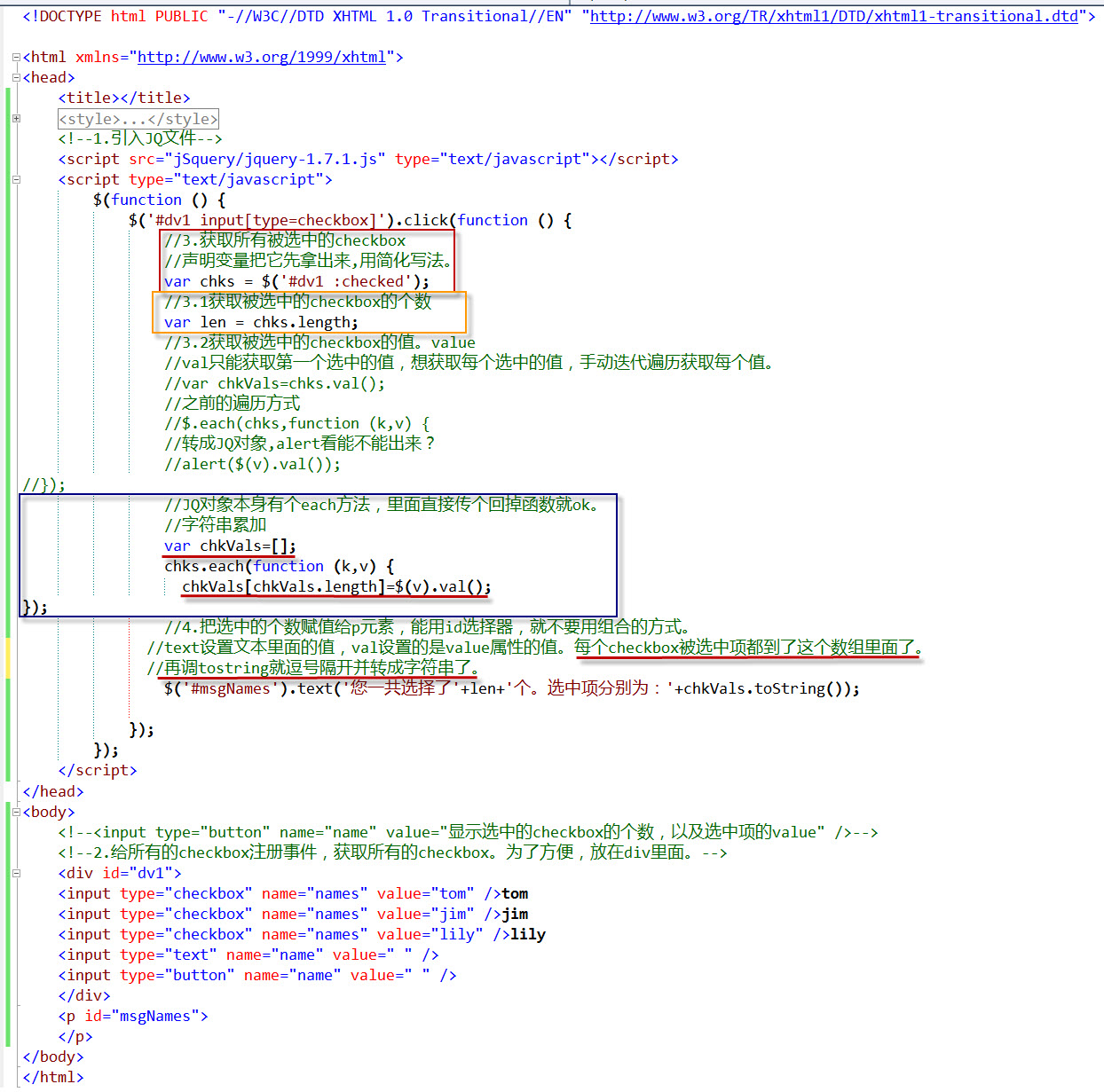
Task: Expand the collapsed style block
Action: point(16,118)
